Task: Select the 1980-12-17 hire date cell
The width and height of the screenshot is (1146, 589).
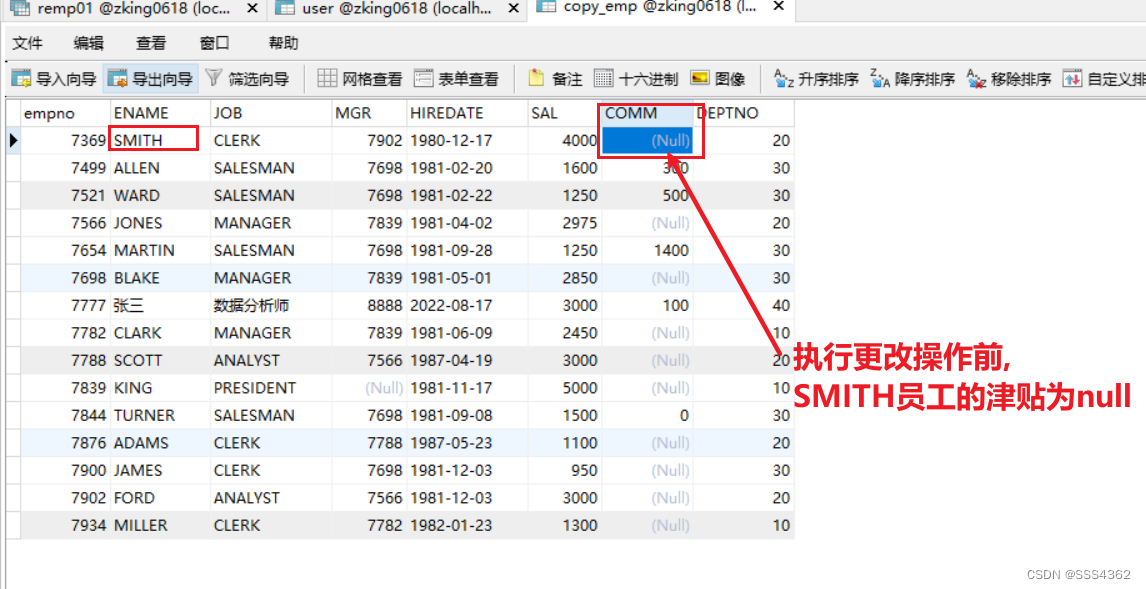Action: point(467,140)
